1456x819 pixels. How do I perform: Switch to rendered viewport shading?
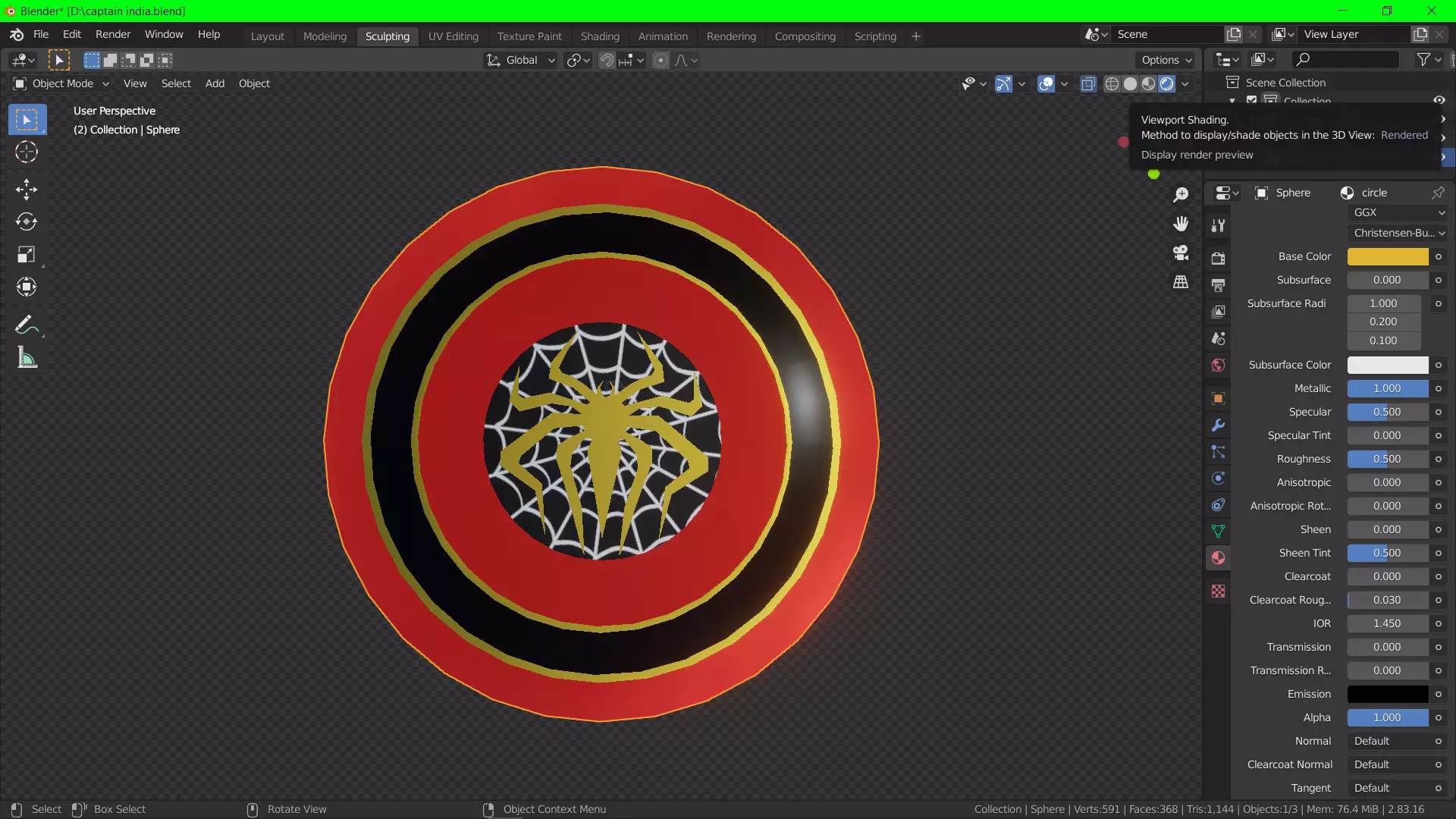click(x=1167, y=83)
